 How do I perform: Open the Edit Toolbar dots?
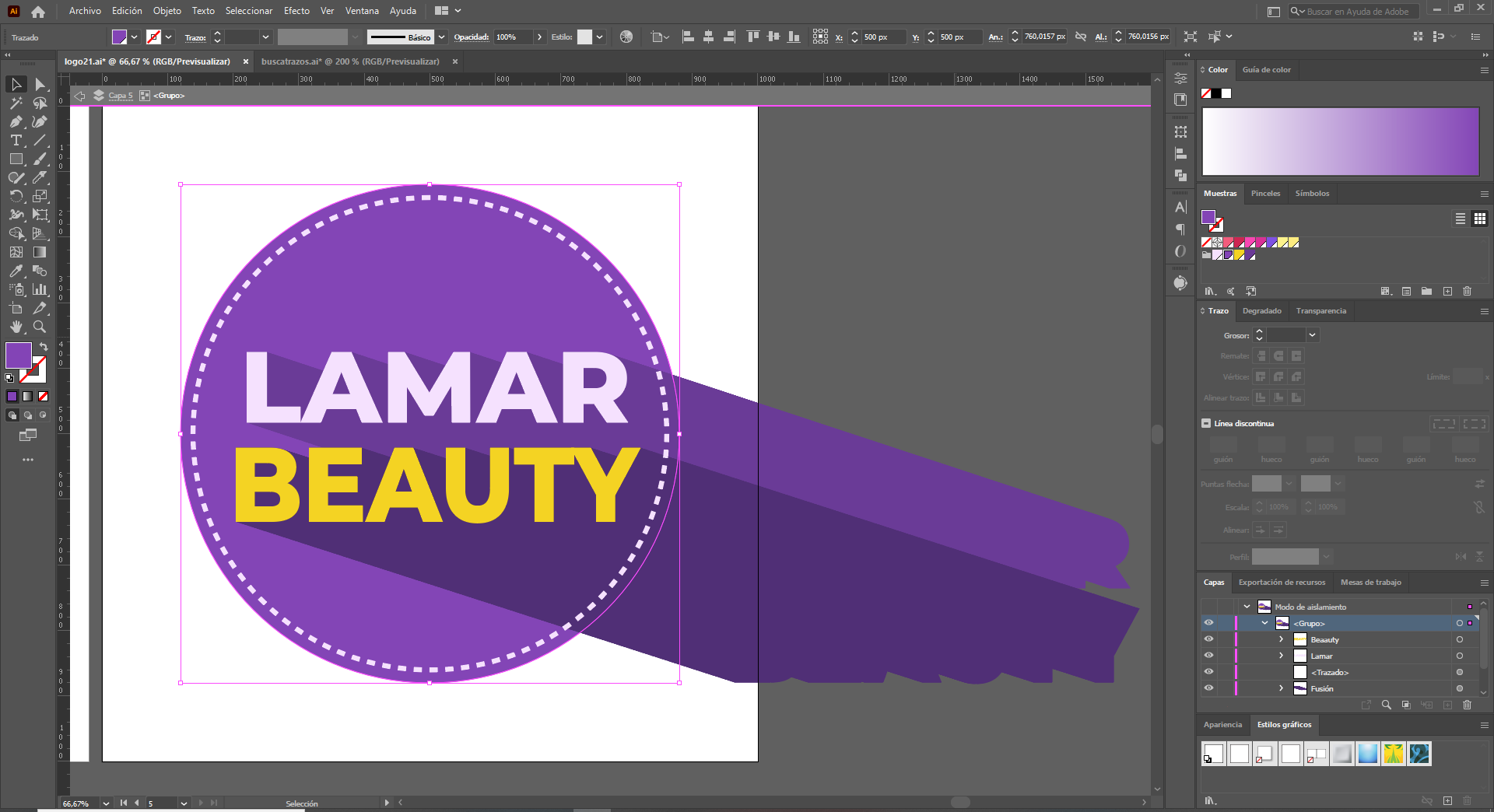pos(28,460)
